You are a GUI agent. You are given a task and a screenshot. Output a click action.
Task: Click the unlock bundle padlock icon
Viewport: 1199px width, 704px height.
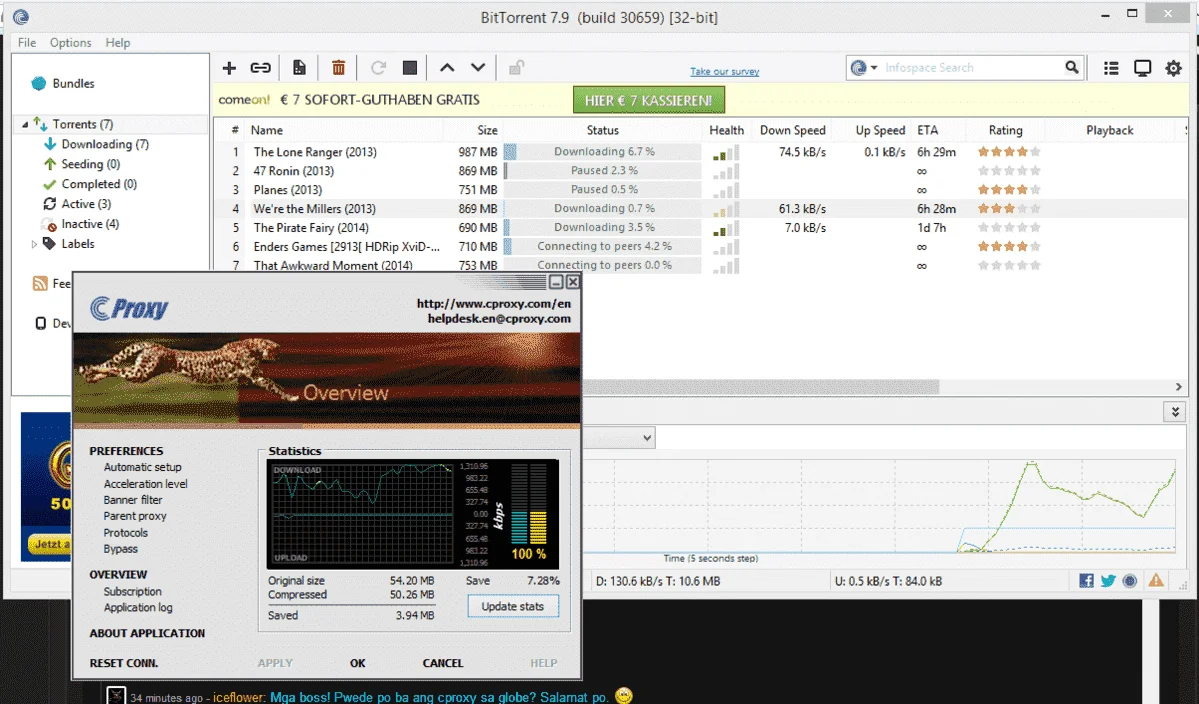click(516, 68)
